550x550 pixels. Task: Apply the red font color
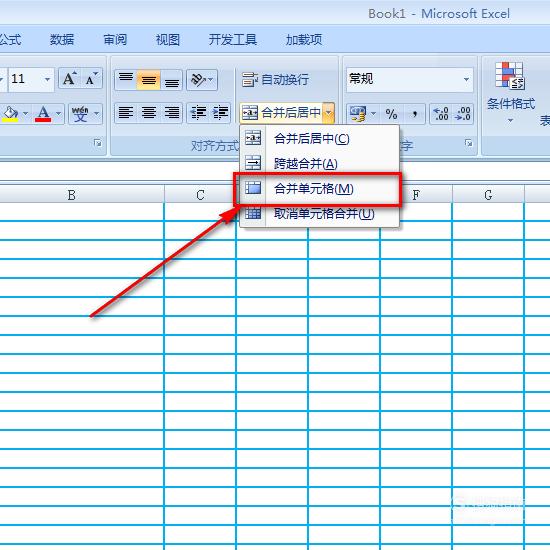(43, 114)
